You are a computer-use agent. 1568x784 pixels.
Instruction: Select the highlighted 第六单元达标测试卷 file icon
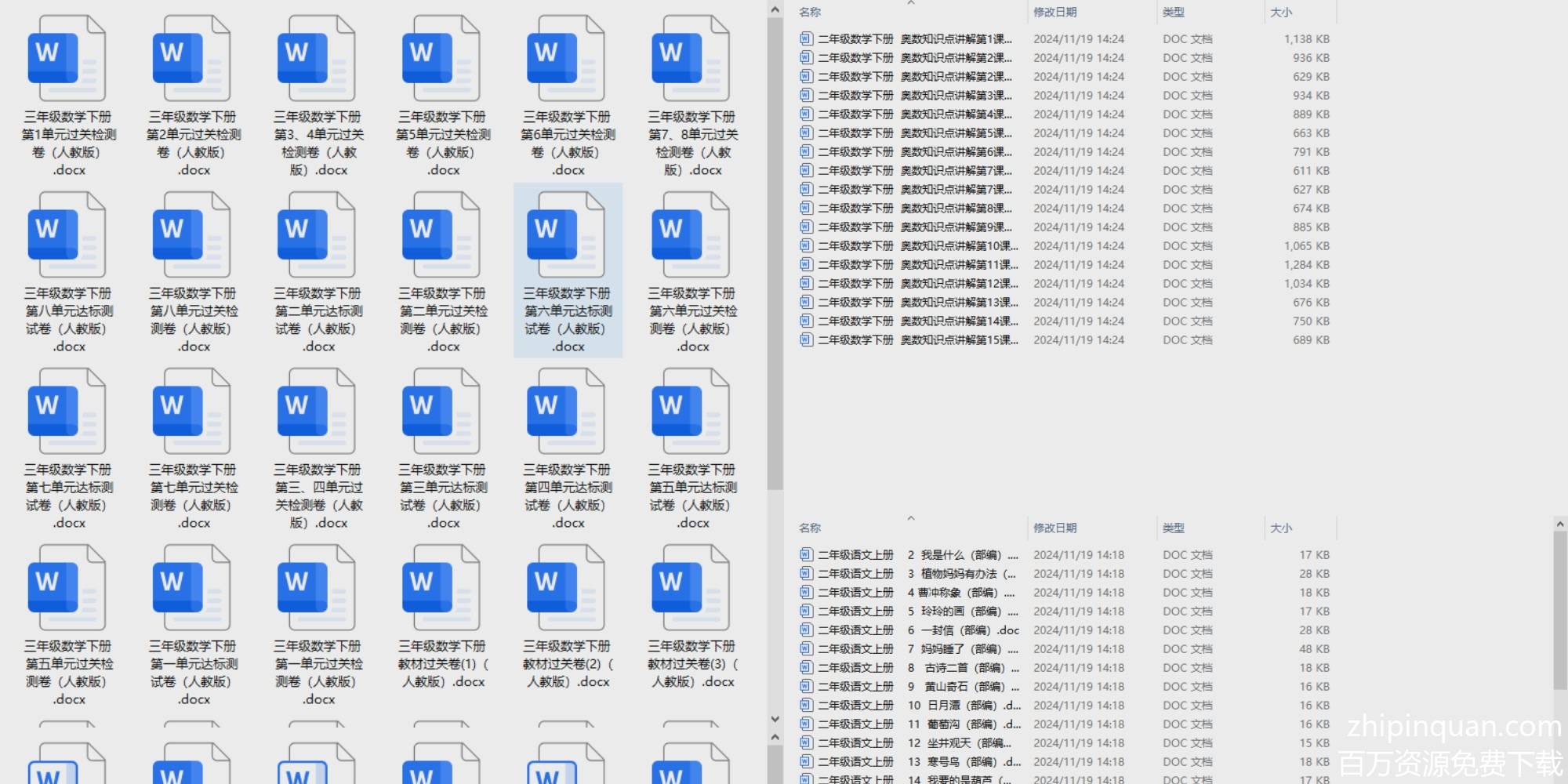coord(565,236)
